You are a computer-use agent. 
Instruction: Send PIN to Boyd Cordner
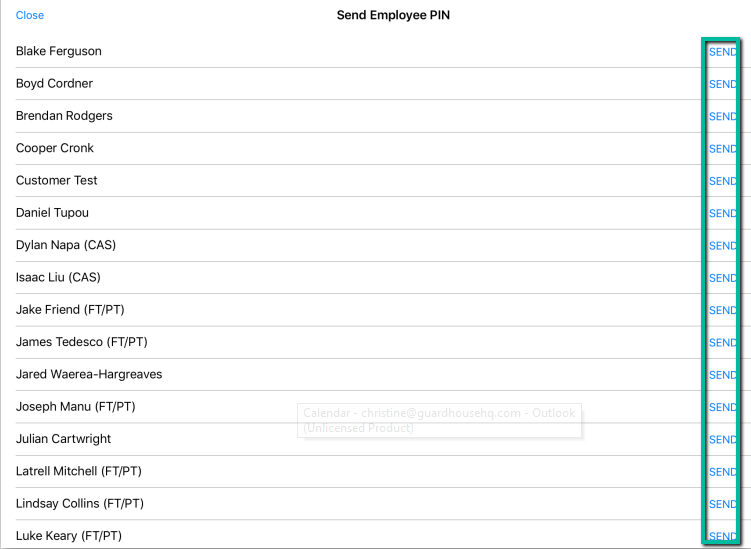click(723, 84)
